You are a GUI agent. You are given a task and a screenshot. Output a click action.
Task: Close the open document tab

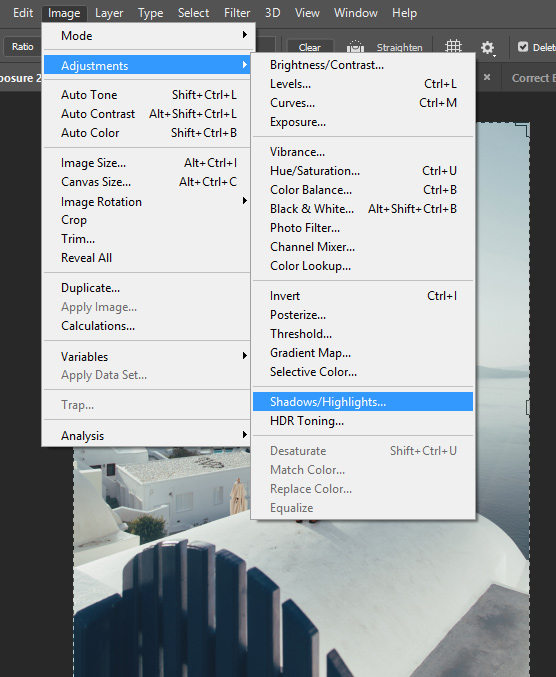tap(487, 77)
